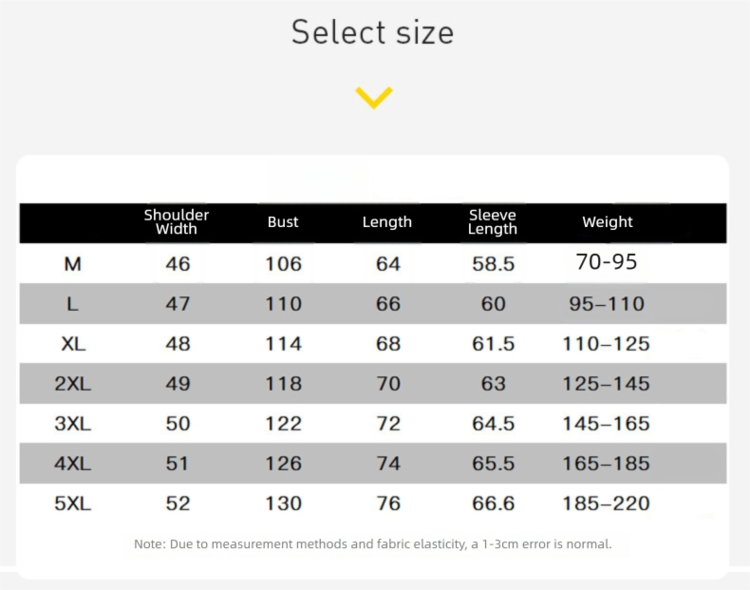Click the 'Select size' heading
Viewport: 750px width, 590px height.
[373, 32]
